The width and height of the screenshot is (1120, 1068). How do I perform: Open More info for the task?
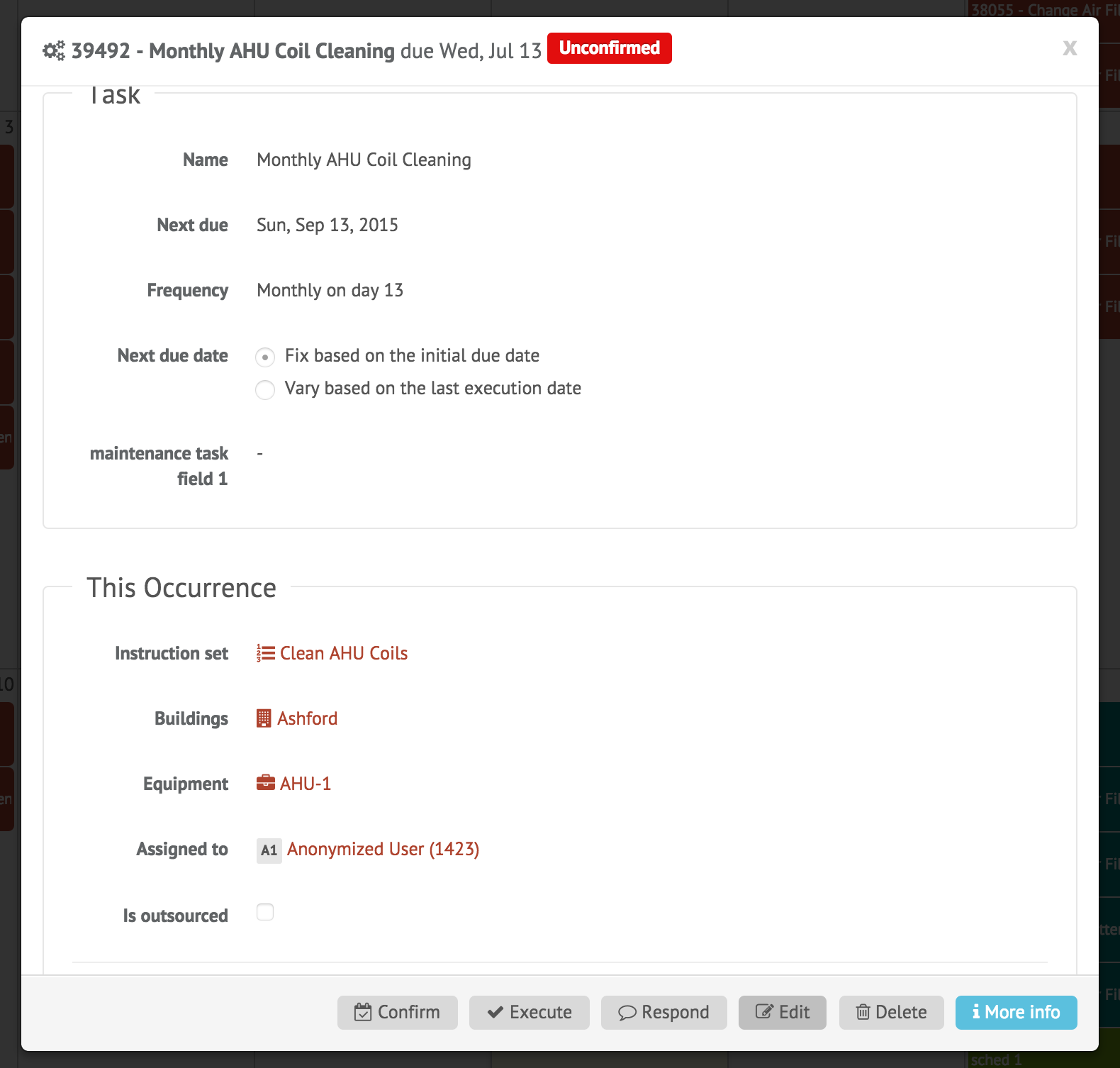pyautogui.click(x=1017, y=1013)
